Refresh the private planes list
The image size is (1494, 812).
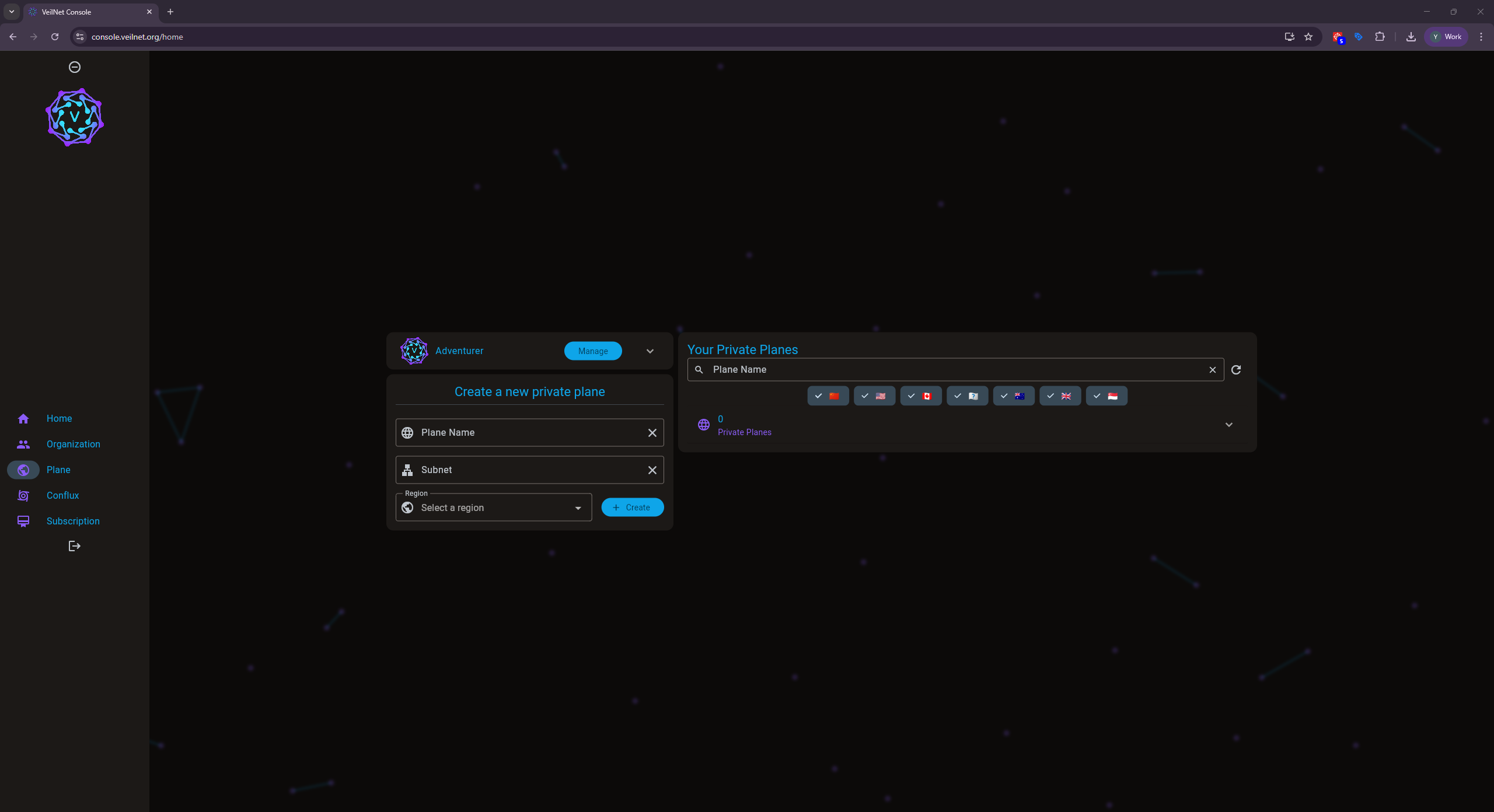tap(1236, 370)
